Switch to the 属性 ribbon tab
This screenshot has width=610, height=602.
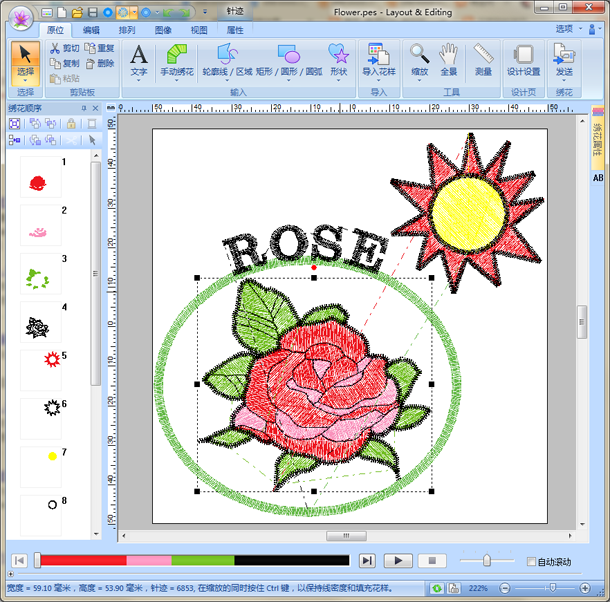[235, 30]
